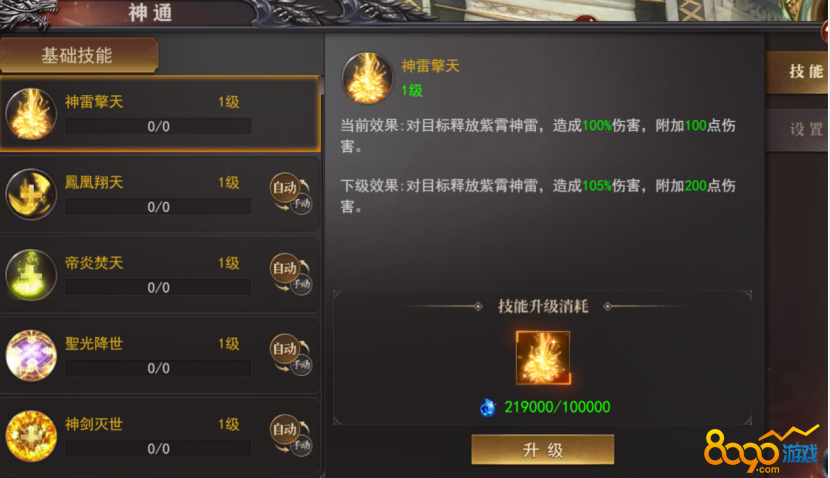Click the large 神雷擎天 detail icon

pyautogui.click(x=367, y=78)
